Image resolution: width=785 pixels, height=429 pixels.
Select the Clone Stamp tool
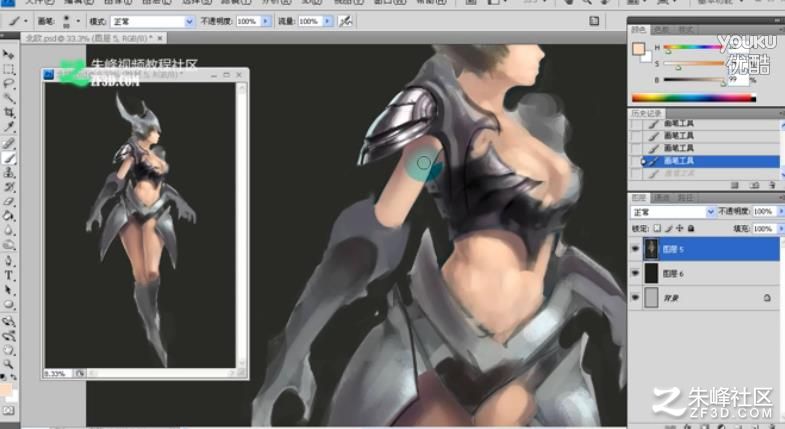coord(8,173)
